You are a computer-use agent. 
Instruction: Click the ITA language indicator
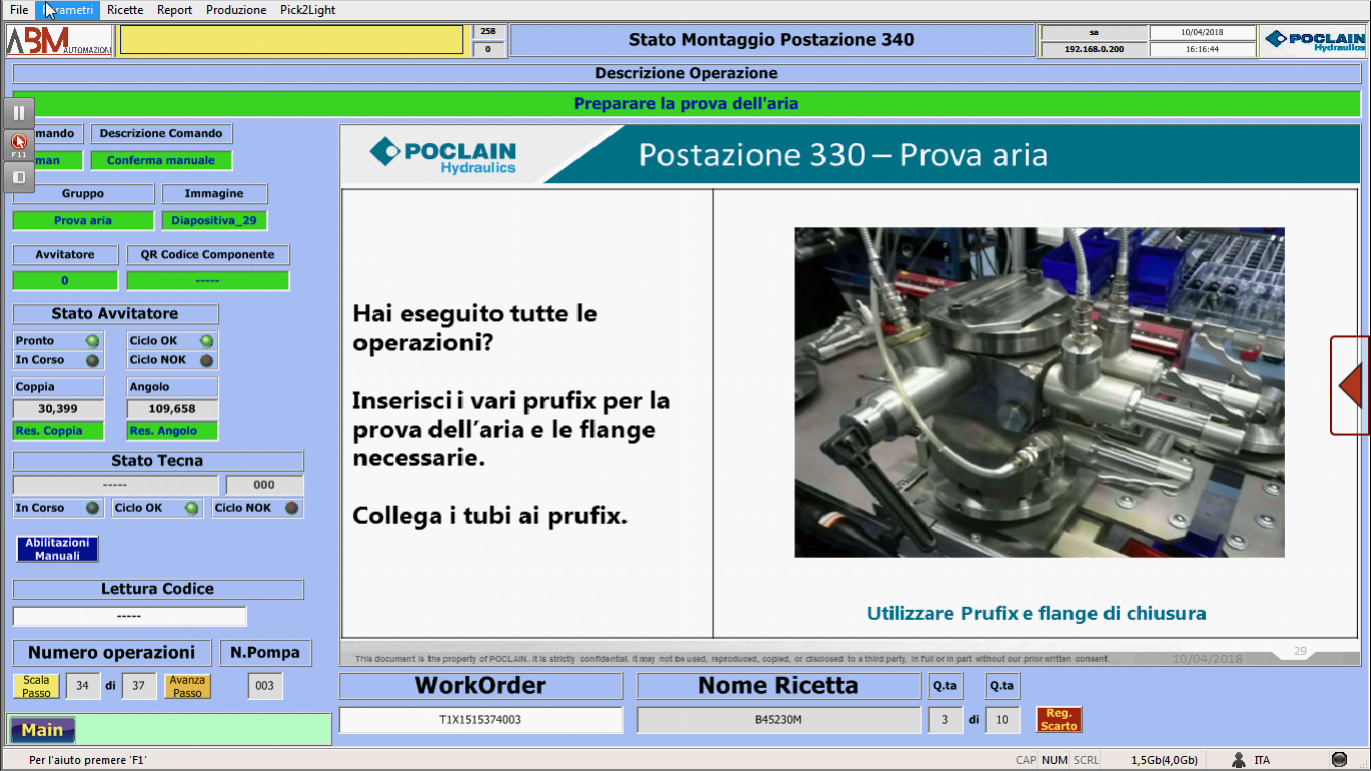pyautogui.click(x=1262, y=760)
